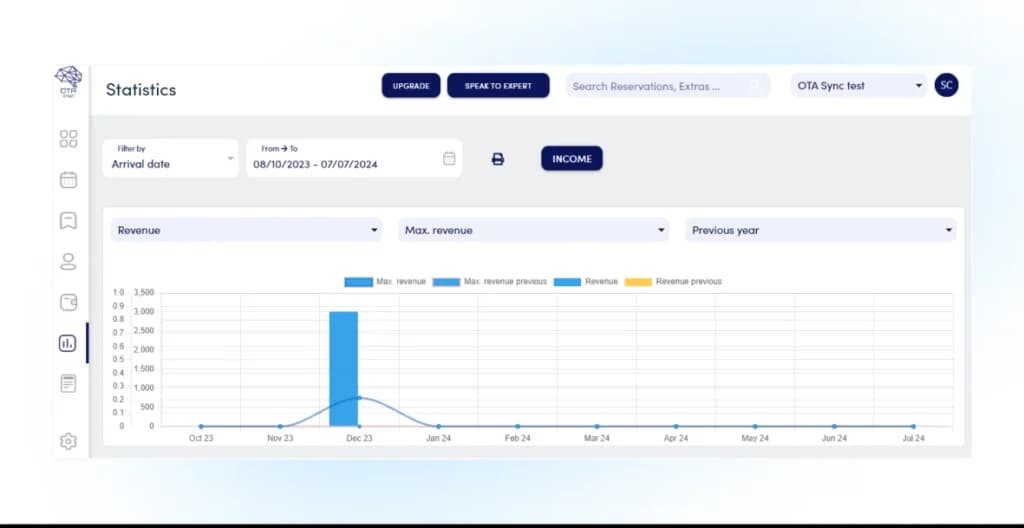Screen dimensions: 1024x528
Task: Open the OTA Sync test property dropdown
Action: click(859, 86)
